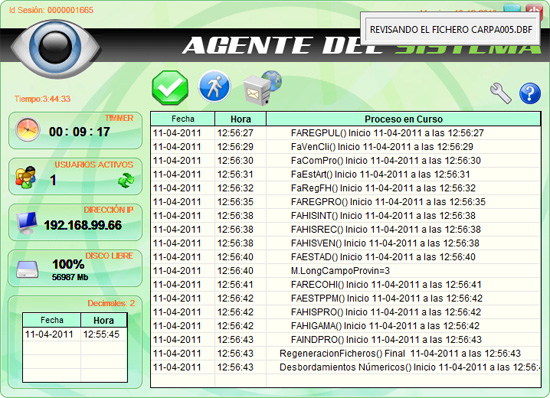Click the Hora header in main log table
Screen dimensions: 550x398
point(241,119)
